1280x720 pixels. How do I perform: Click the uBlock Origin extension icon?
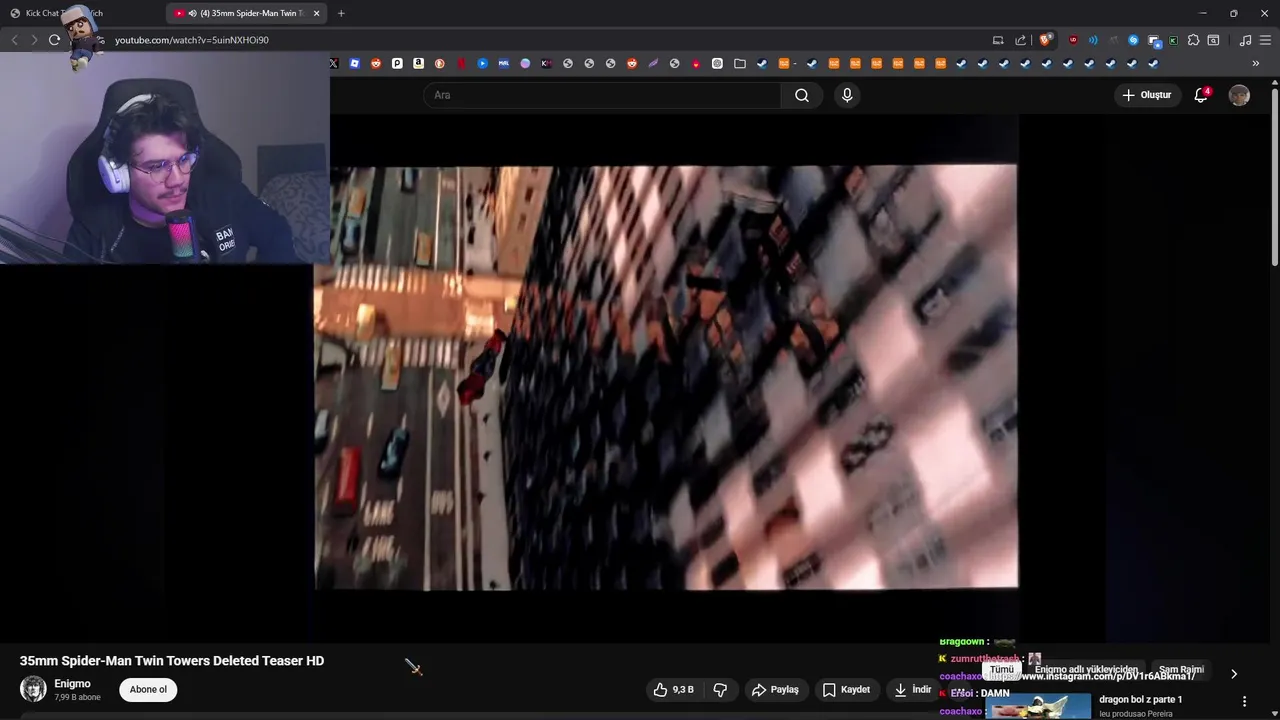pos(1073,40)
